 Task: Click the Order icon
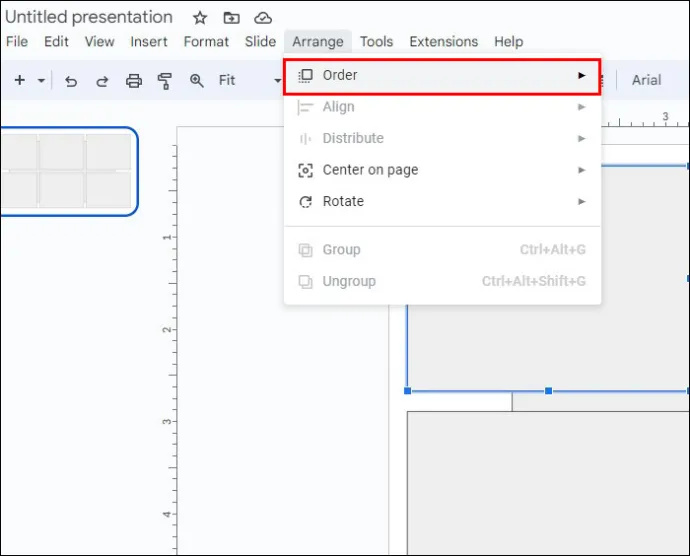[305, 76]
